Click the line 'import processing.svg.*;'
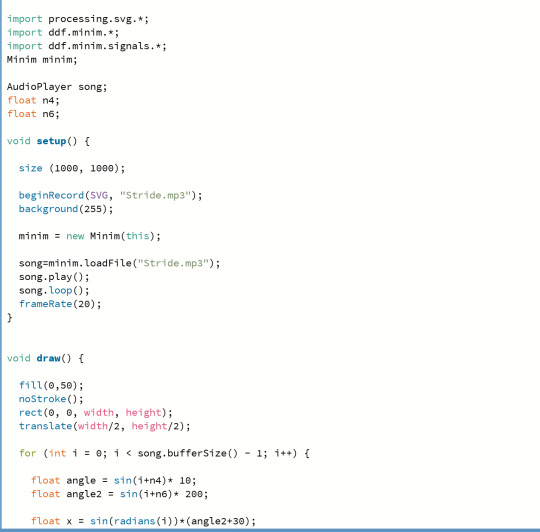The width and height of the screenshot is (540, 532). 78,19
